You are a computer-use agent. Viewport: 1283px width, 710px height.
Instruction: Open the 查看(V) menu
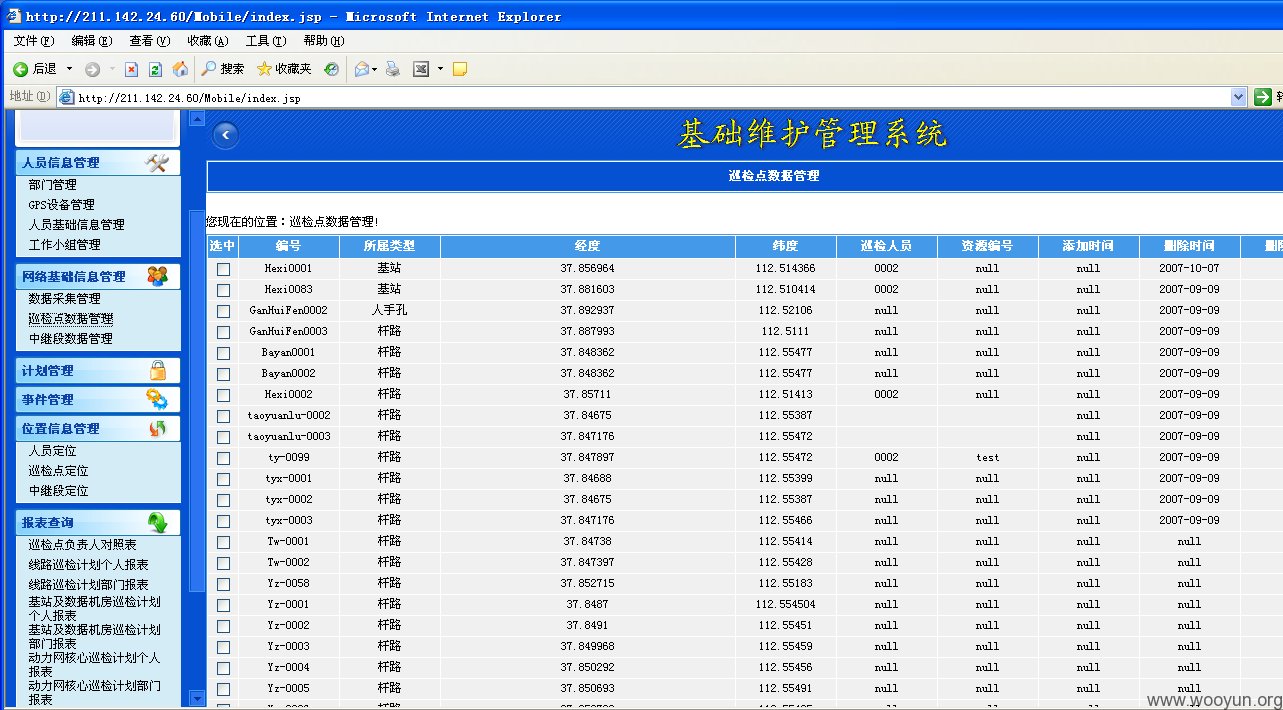click(150, 41)
